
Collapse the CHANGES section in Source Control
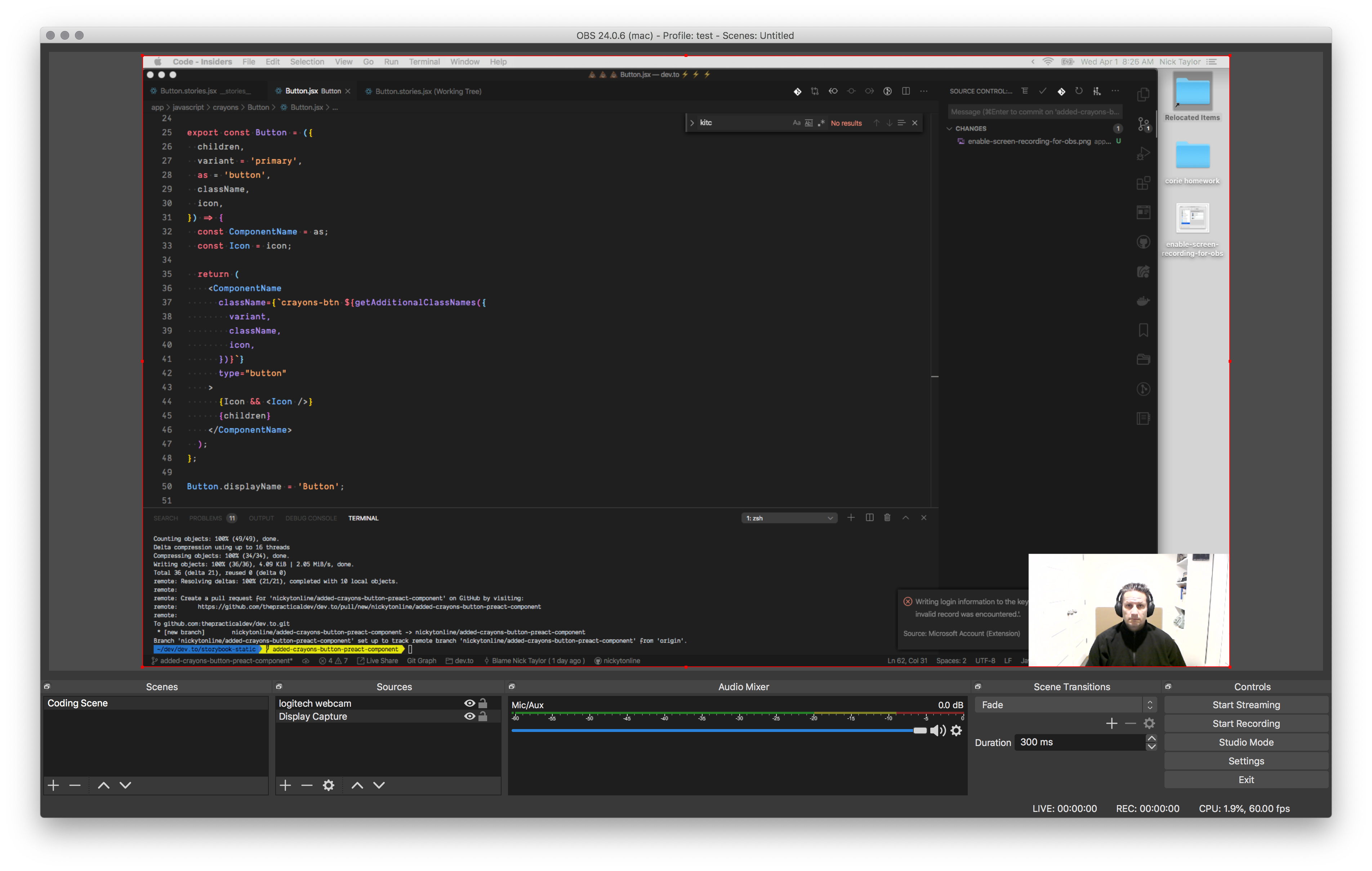click(950, 128)
